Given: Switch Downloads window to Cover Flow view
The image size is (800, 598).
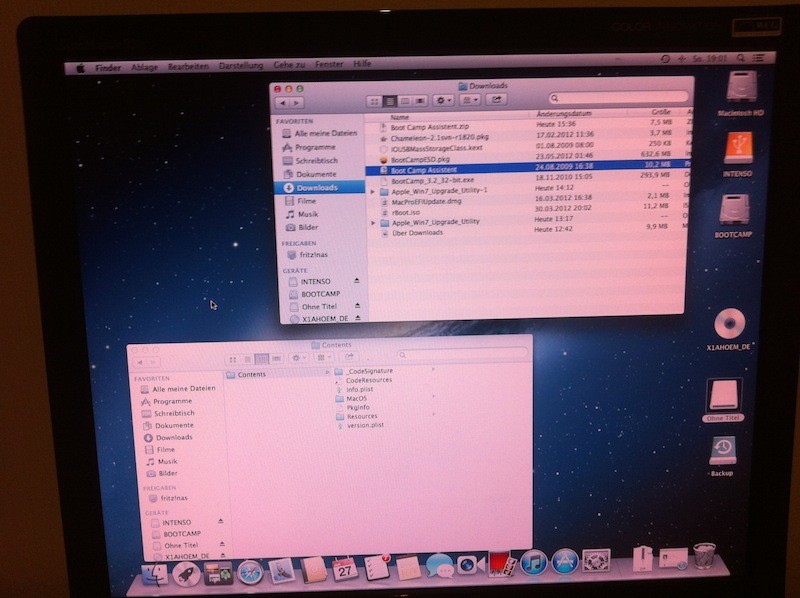Looking at the screenshot, I should 418,100.
